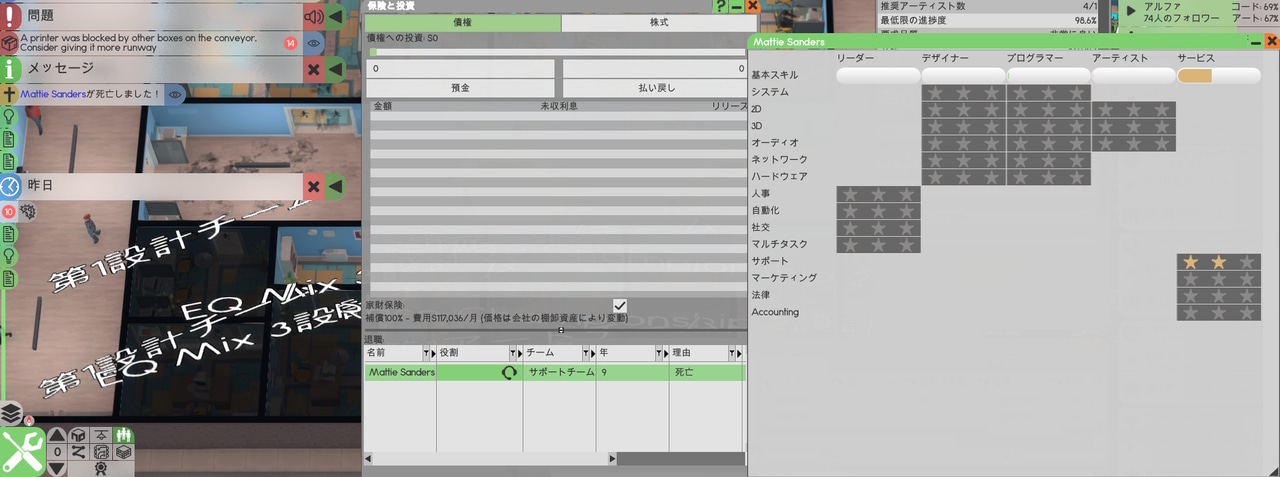Click サポート first gold star

[x=1191, y=262]
